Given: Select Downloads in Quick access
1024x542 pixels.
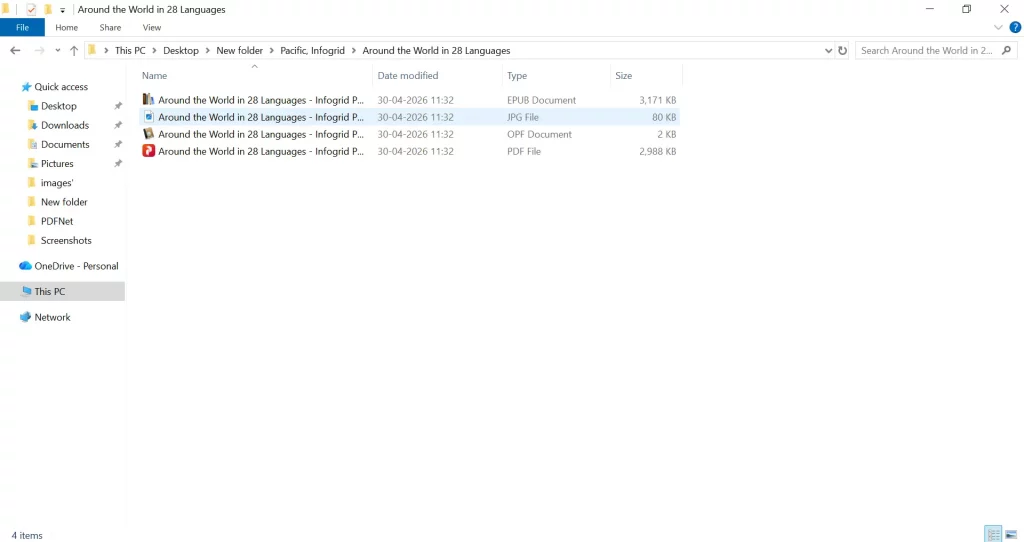Looking at the screenshot, I should coord(65,125).
